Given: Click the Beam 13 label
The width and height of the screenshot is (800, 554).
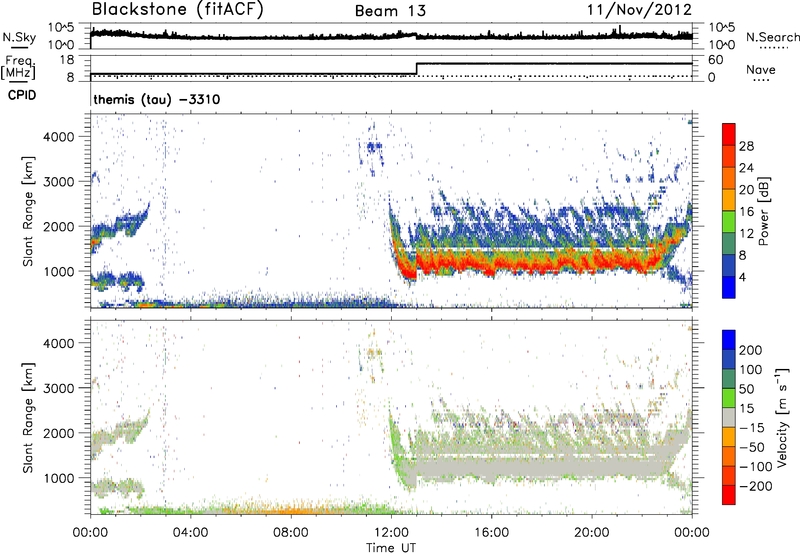Looking at the screenshot, I should tap(390, 11).
